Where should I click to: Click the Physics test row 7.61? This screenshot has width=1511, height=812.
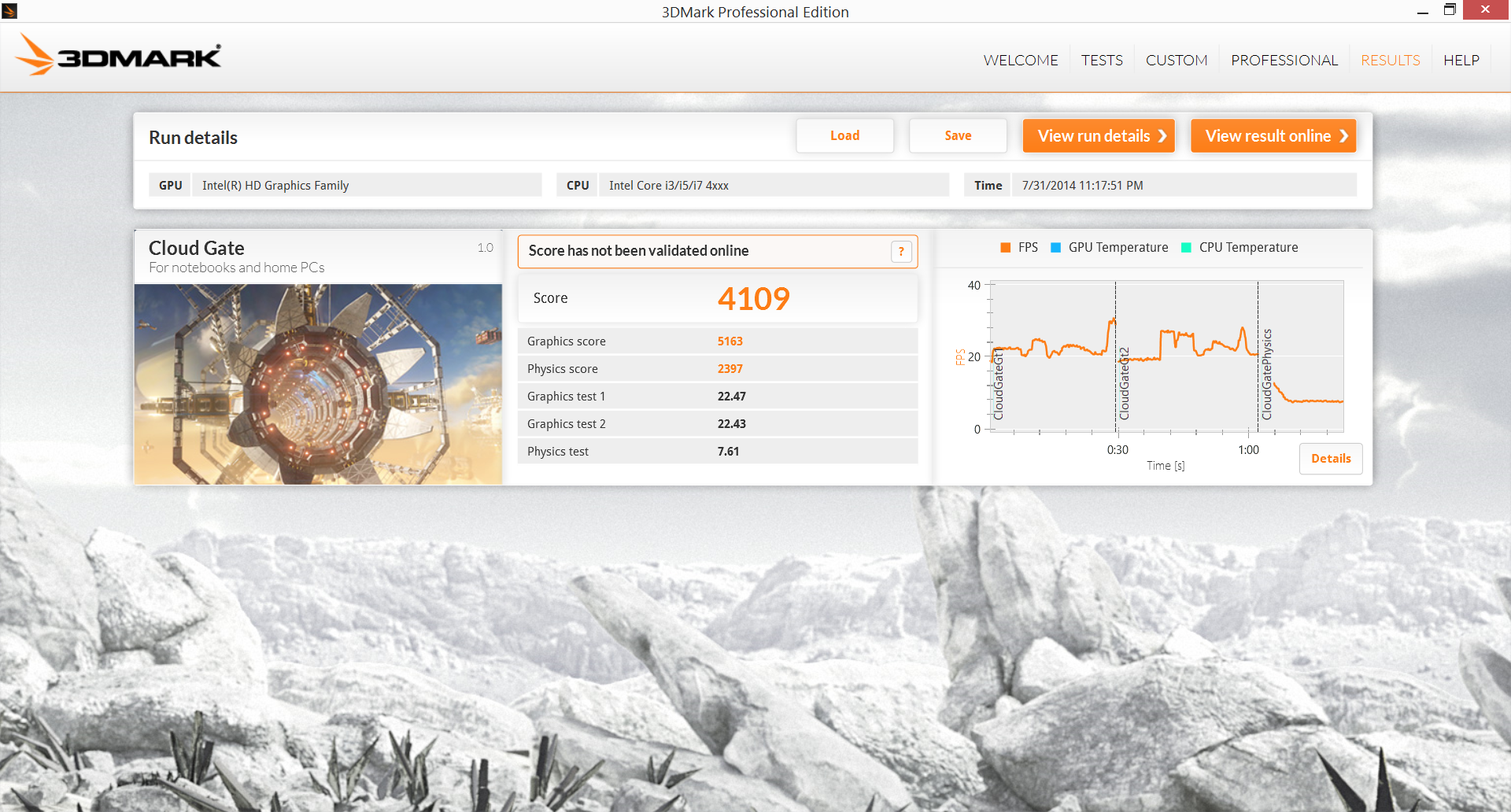tap(718, 451)
